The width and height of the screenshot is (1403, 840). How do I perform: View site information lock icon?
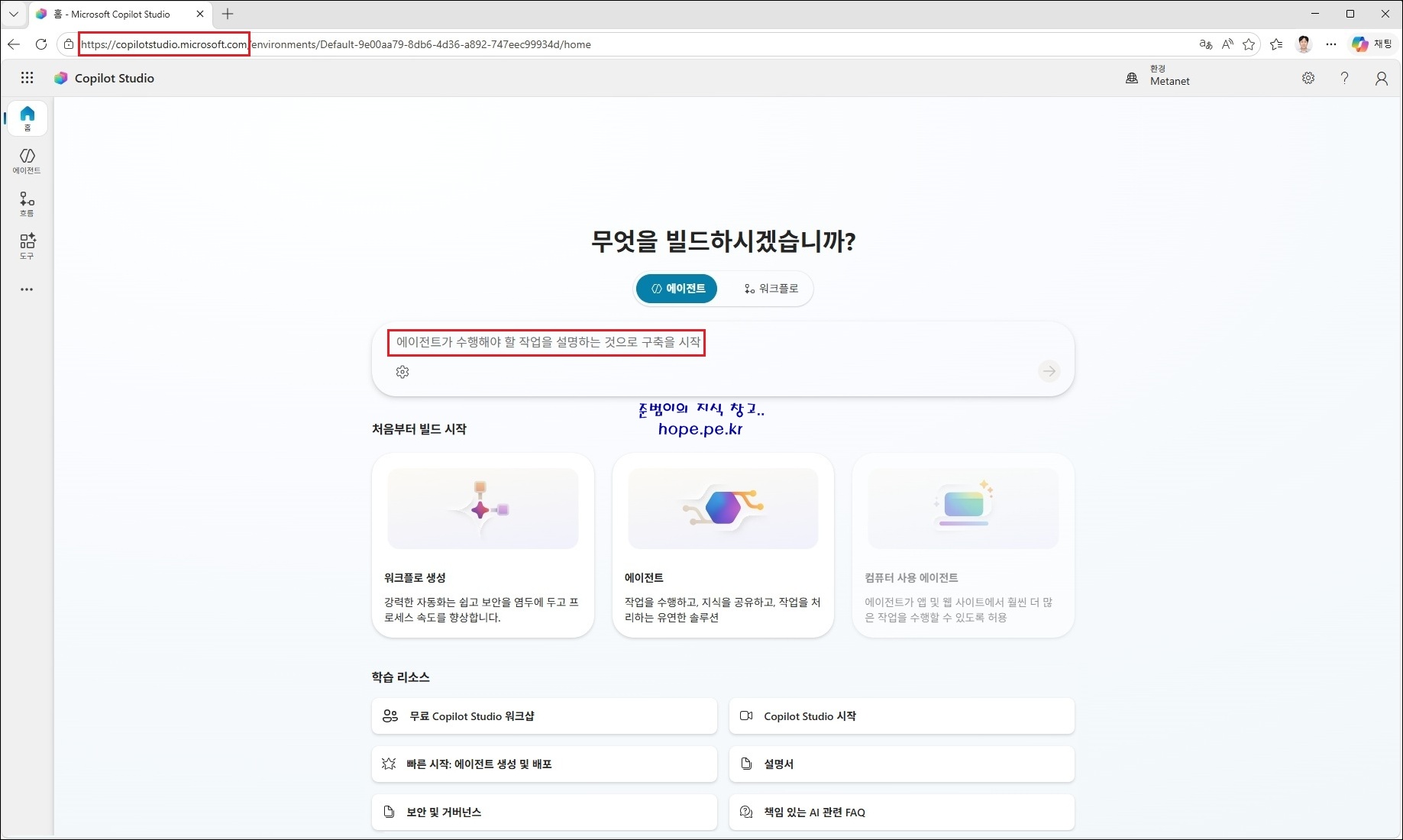(69, 44)
